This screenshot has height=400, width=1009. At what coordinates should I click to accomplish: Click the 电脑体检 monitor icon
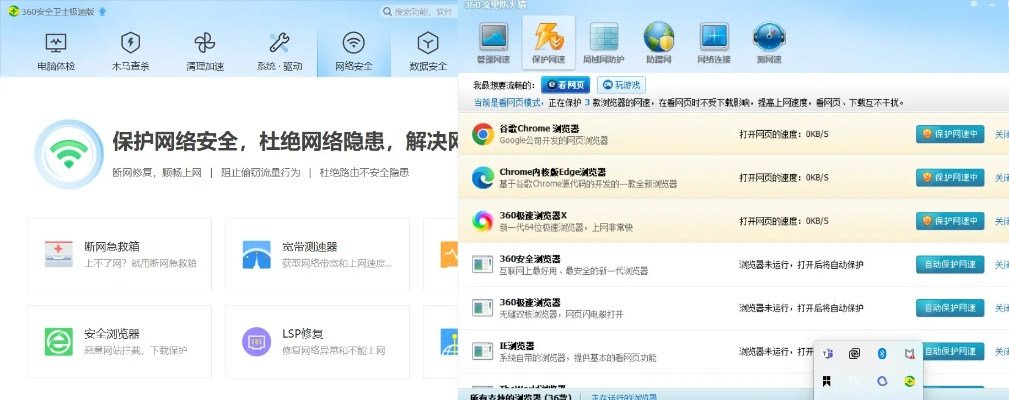coord(56,43)
